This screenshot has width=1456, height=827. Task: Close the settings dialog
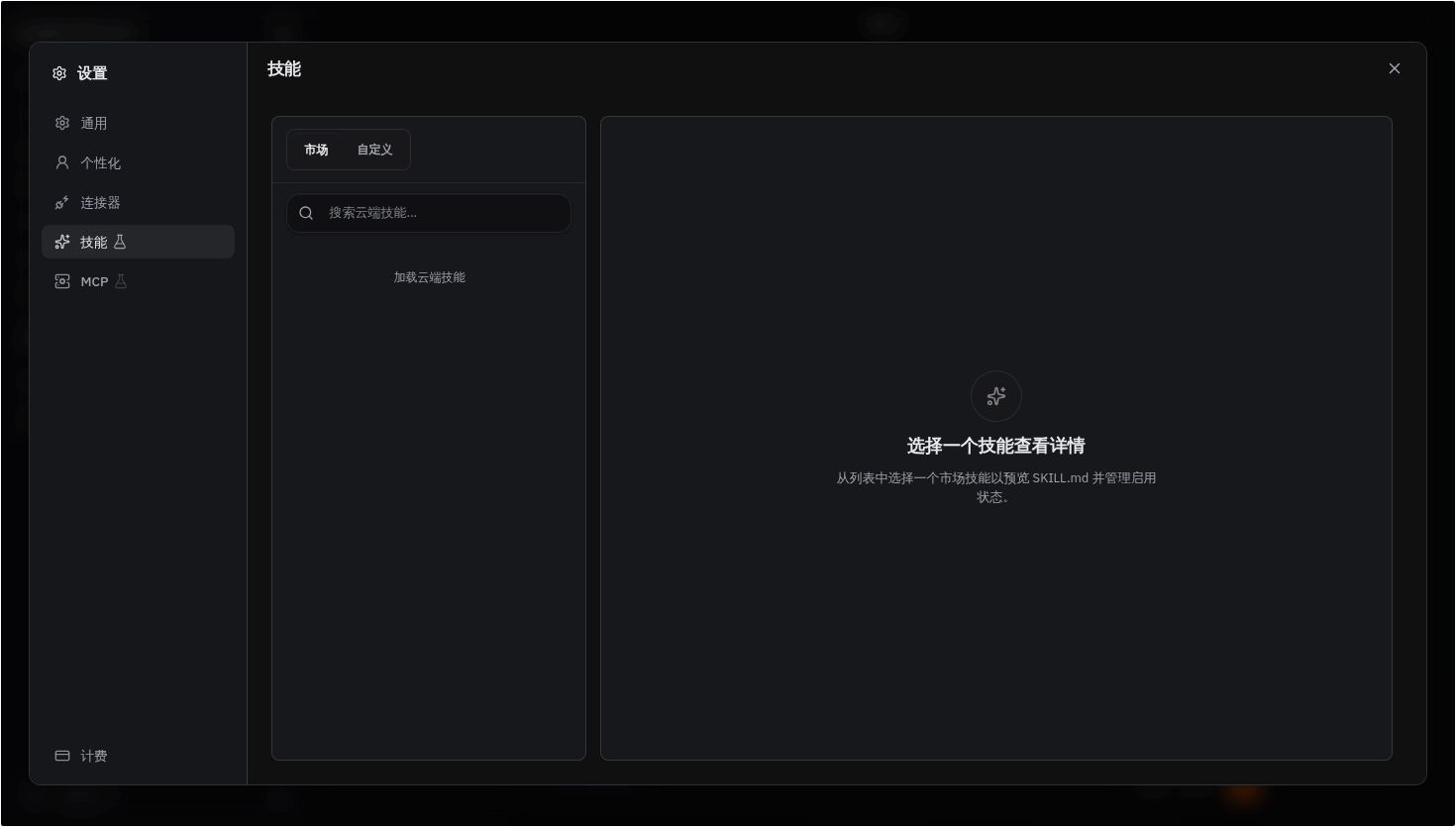click(1395, 68)
